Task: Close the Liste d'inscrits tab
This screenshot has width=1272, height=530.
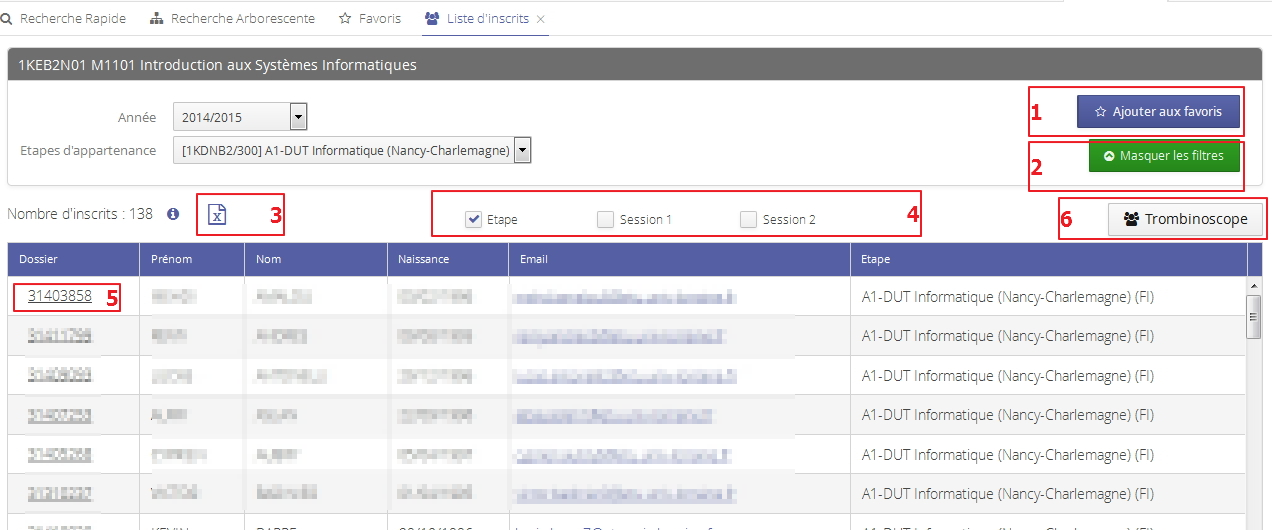Action: pos(541,19)
